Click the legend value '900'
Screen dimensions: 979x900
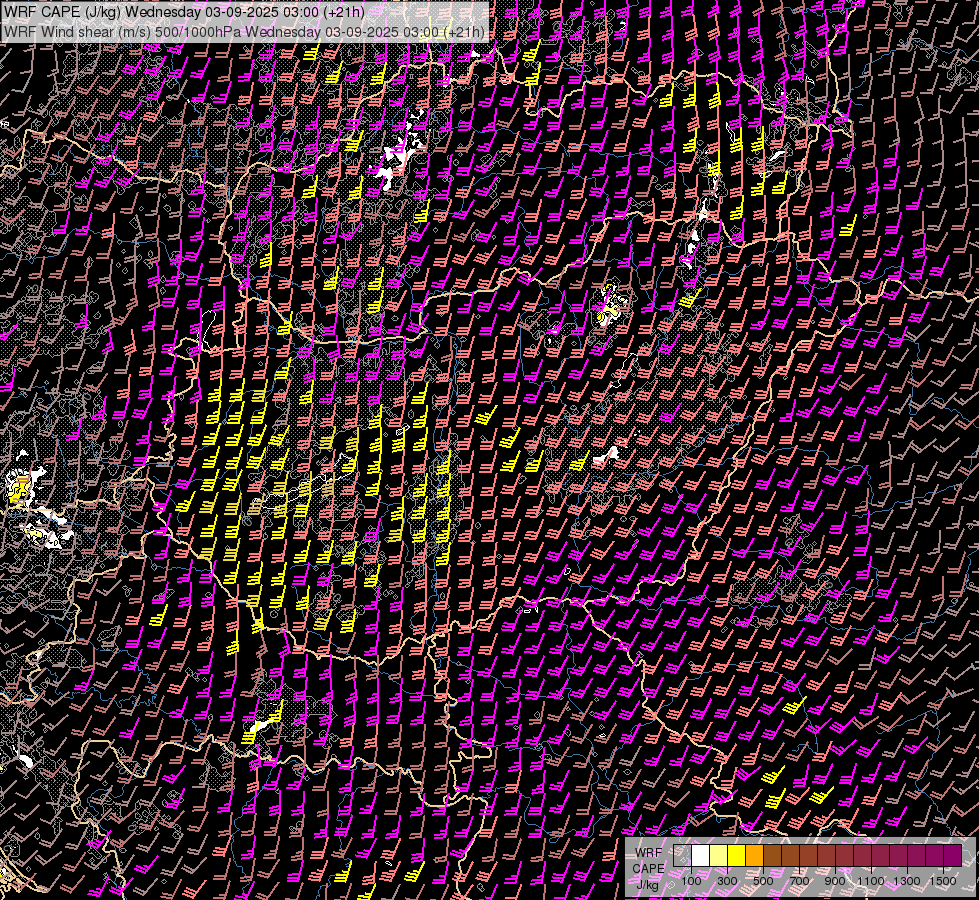coord(835,881)
